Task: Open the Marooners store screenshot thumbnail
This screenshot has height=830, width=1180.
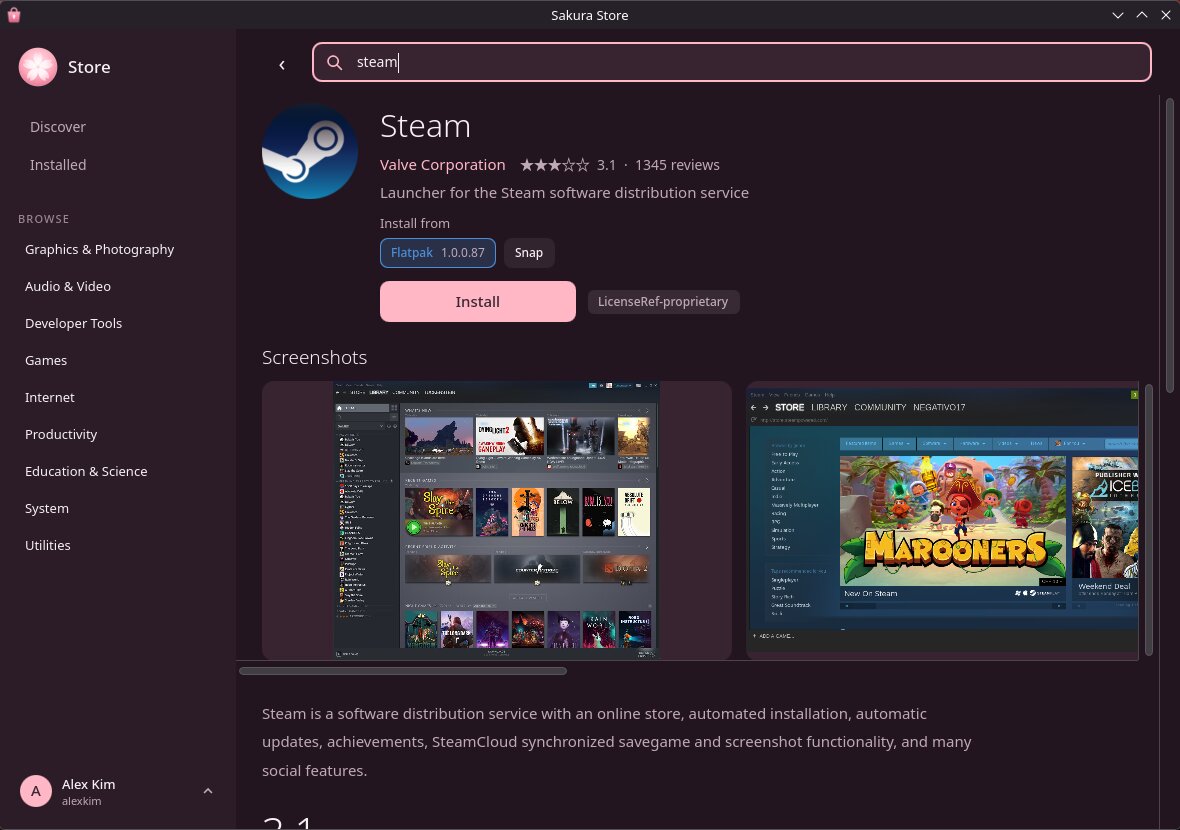Action: pyautogui.click(x=942, y=521)
